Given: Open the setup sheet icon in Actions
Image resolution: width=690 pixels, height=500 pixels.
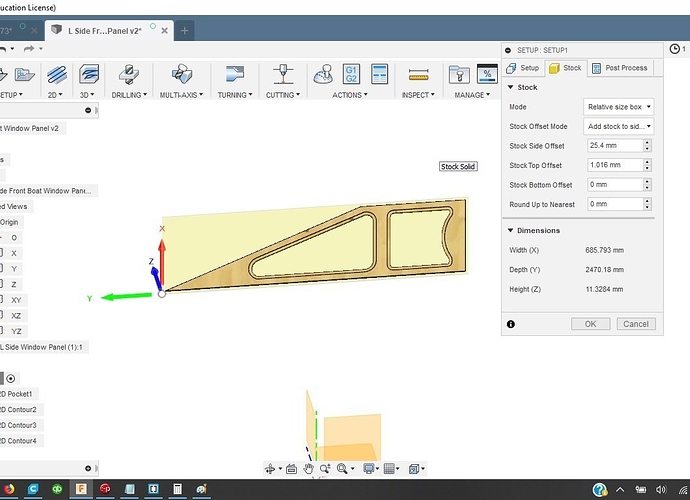Looking at the screenshot, I should click(379, 74).
